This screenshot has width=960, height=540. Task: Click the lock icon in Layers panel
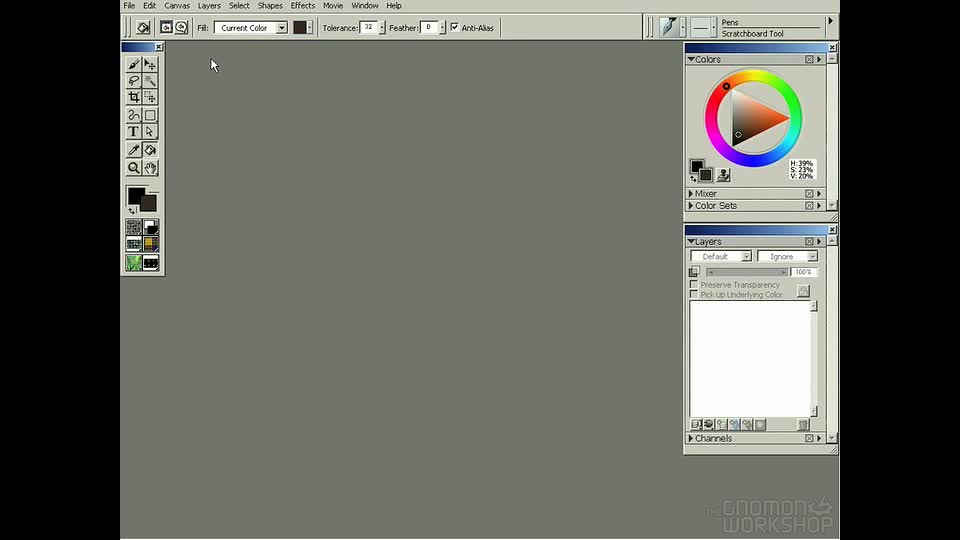[803, 290]
